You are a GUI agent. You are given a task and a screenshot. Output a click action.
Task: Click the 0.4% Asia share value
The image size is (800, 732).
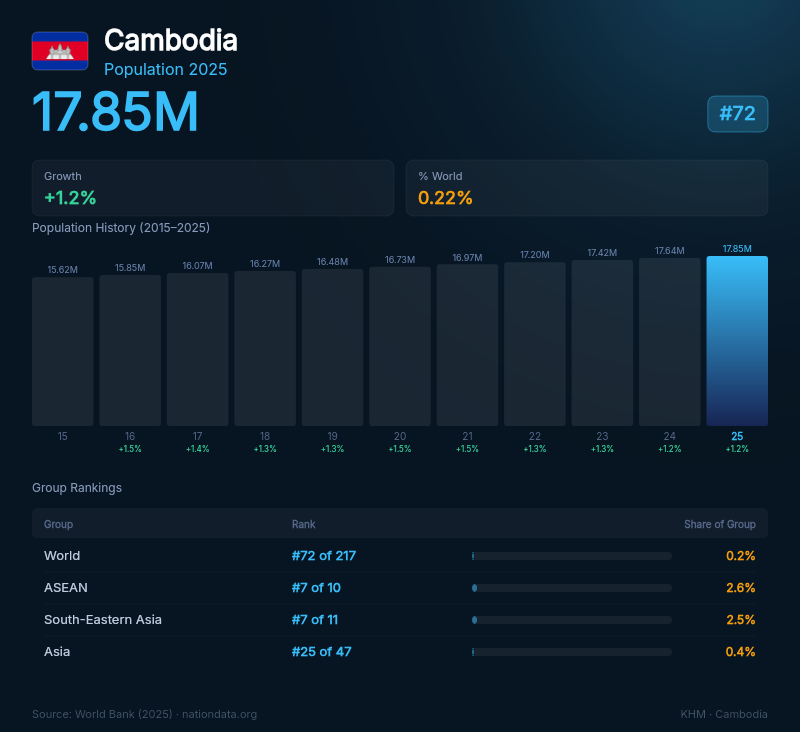point(740,651)
